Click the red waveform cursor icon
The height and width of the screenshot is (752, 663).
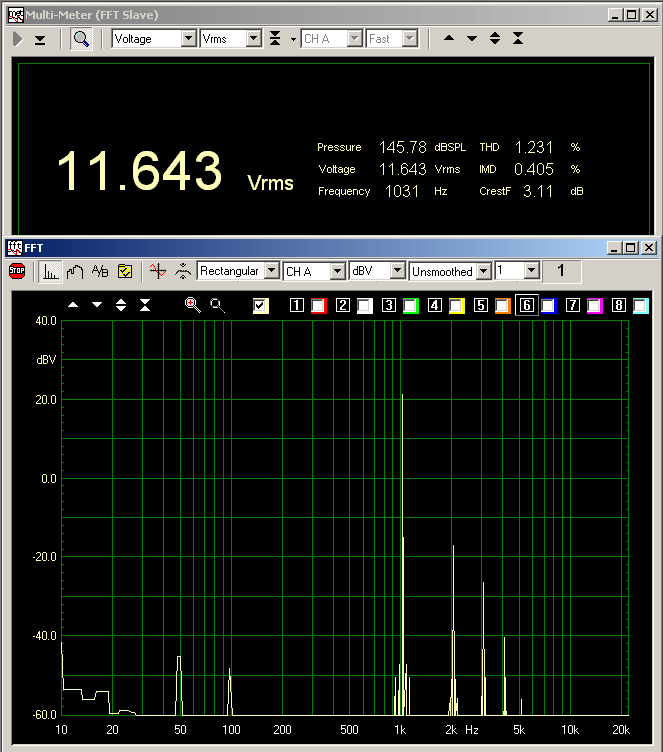(157, 271)
